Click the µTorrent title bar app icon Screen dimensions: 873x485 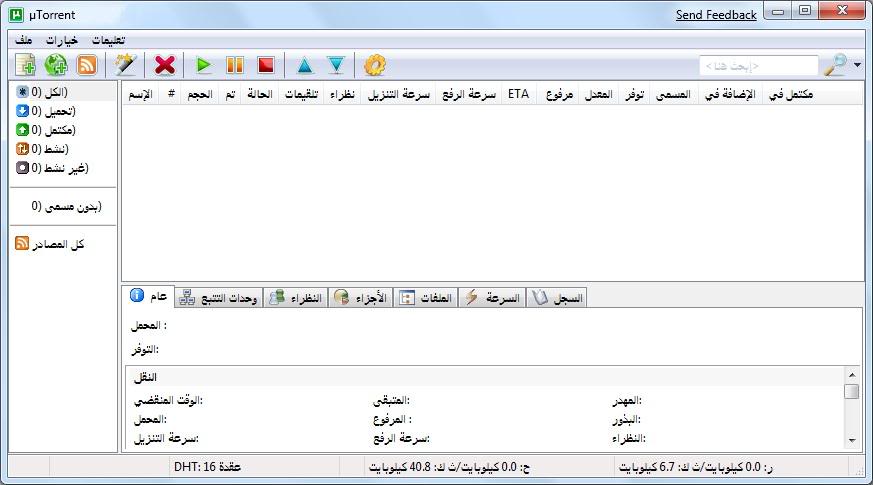pyautogui.click(x=17, y=14)
